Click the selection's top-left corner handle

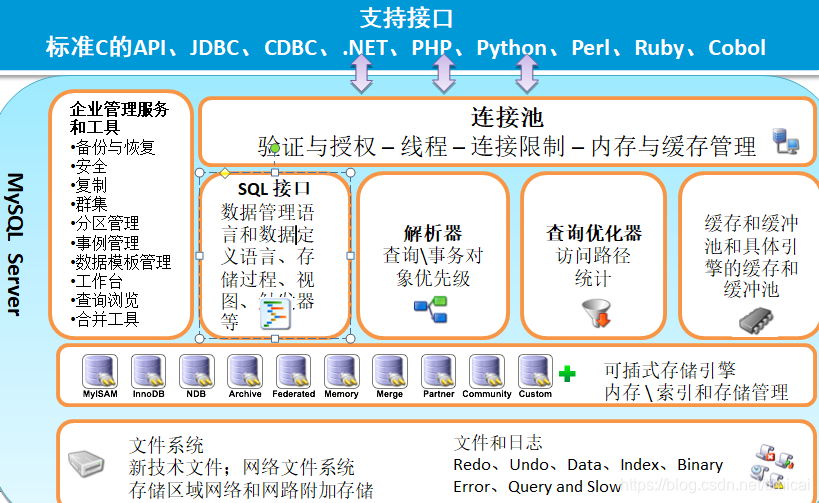coord(199,172)
